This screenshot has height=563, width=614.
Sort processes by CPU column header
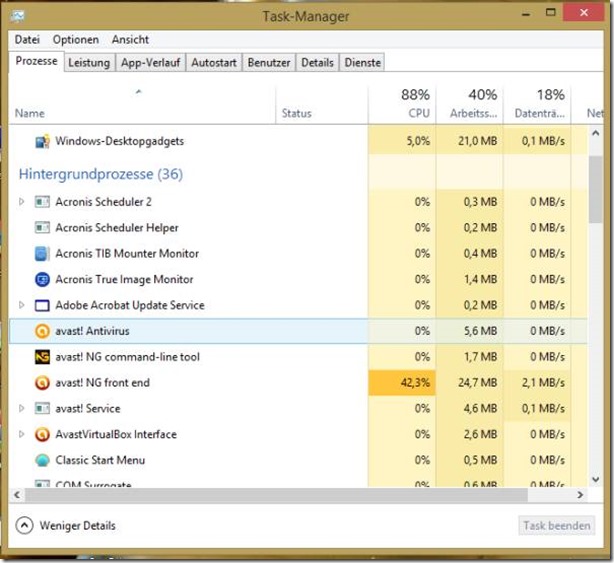pyautogui.click(x=402, y=104)
